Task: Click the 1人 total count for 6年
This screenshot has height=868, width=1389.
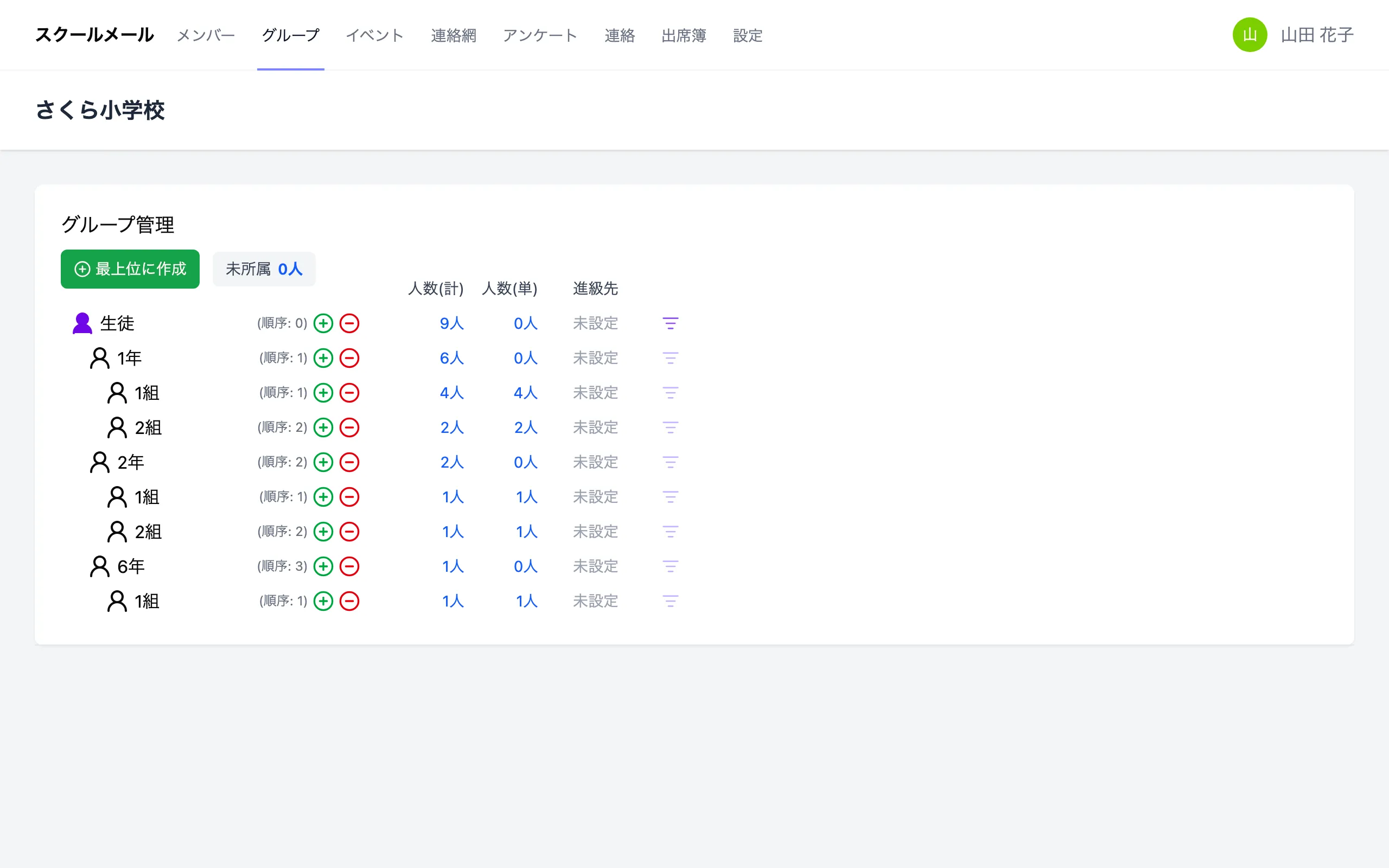Action: pos(453,566)
